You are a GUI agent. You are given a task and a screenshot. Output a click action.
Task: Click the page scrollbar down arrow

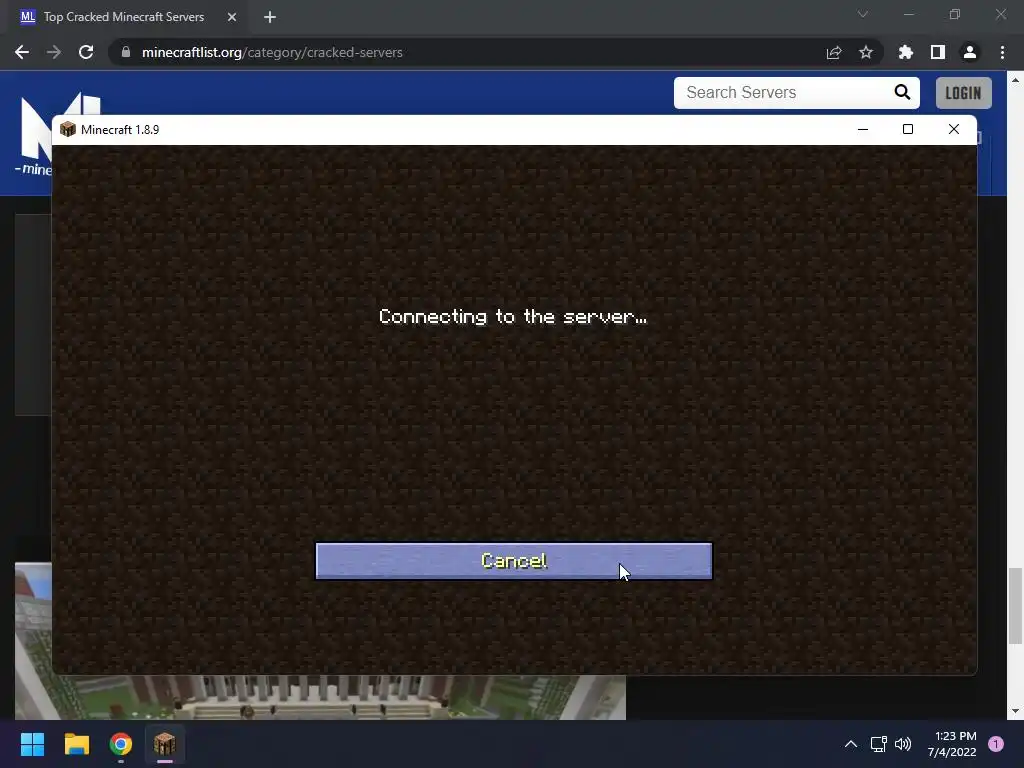point(1016,711)
